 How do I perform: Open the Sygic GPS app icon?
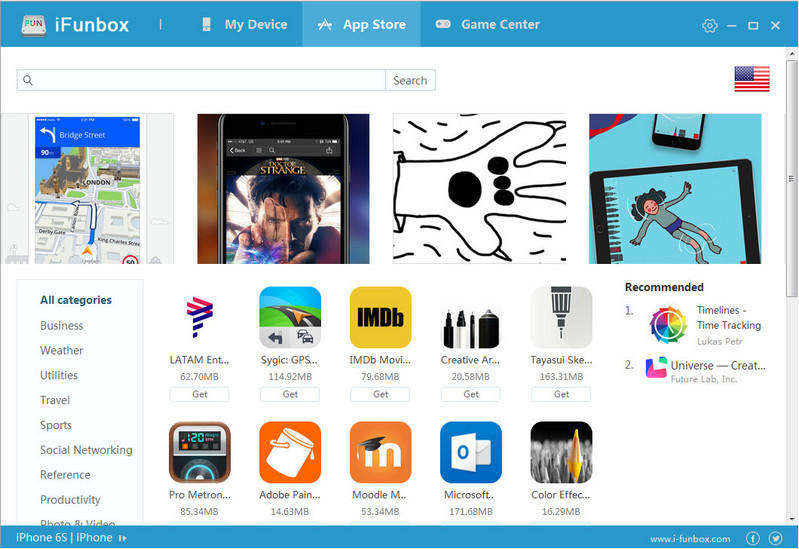click(290, 317)
